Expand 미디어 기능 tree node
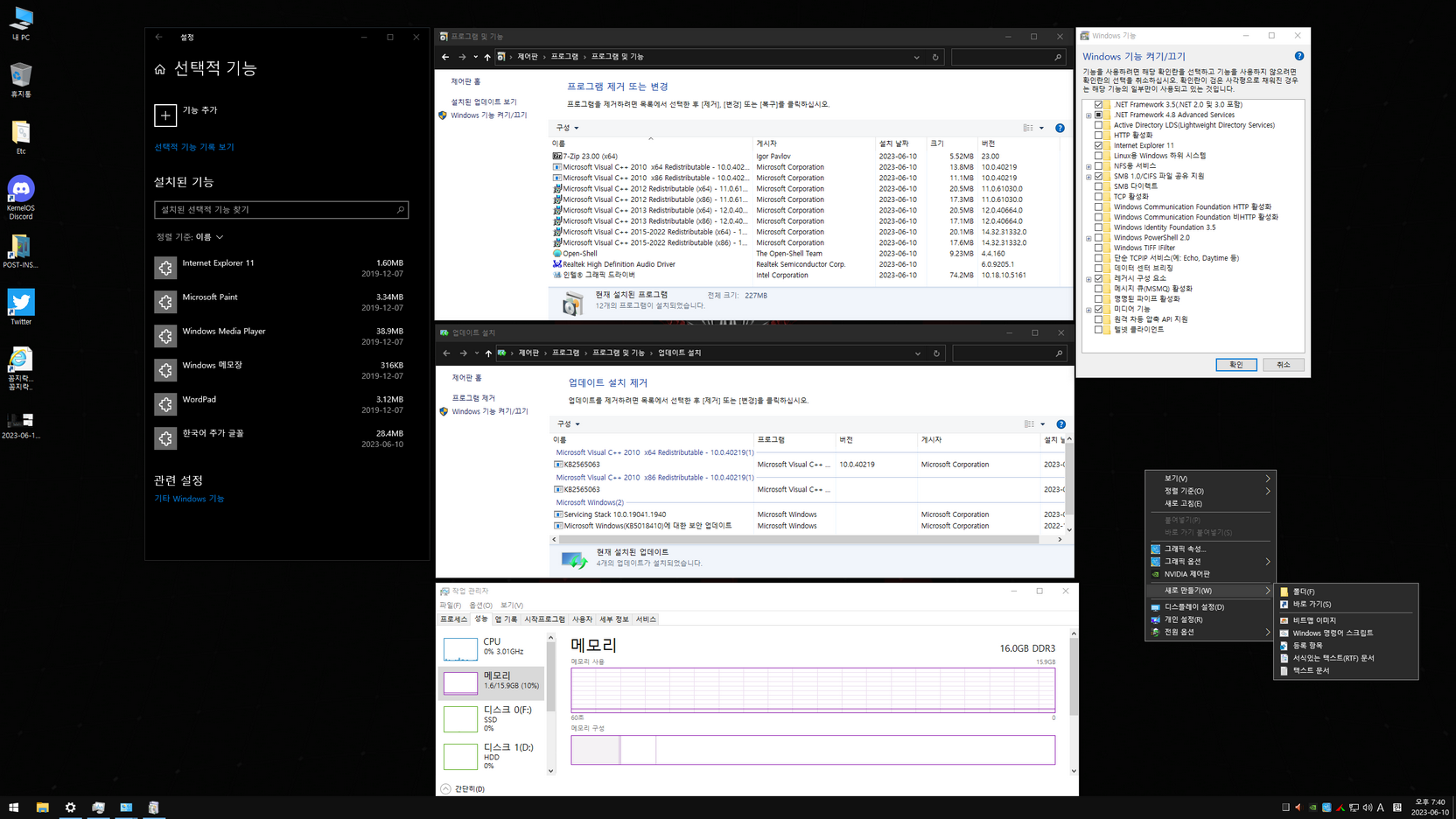This screenshot has width=1456, height=819. pos(1089,309)
